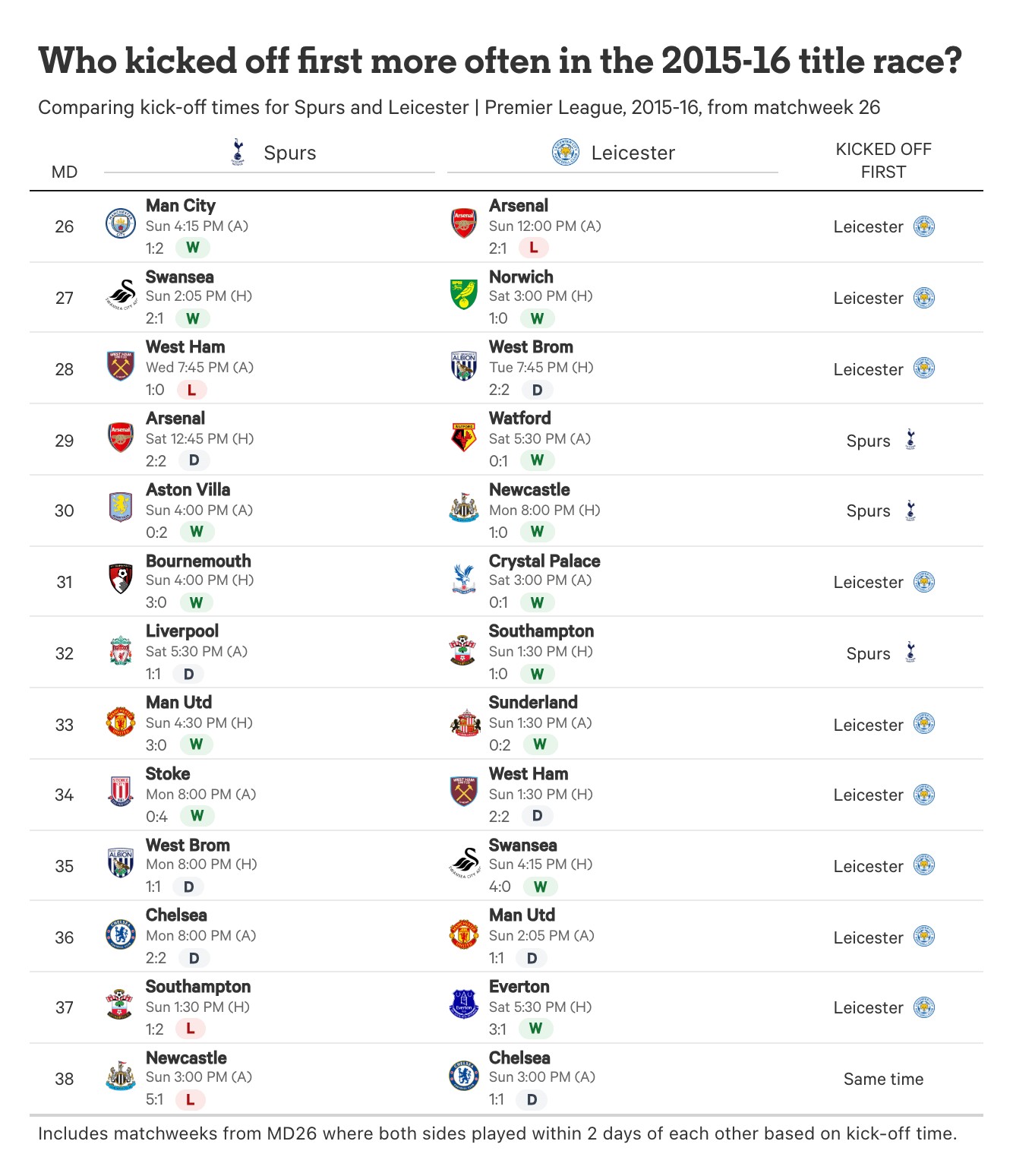
Task: Click the Leicester crest in the column header
Action: tap(565, 152)
